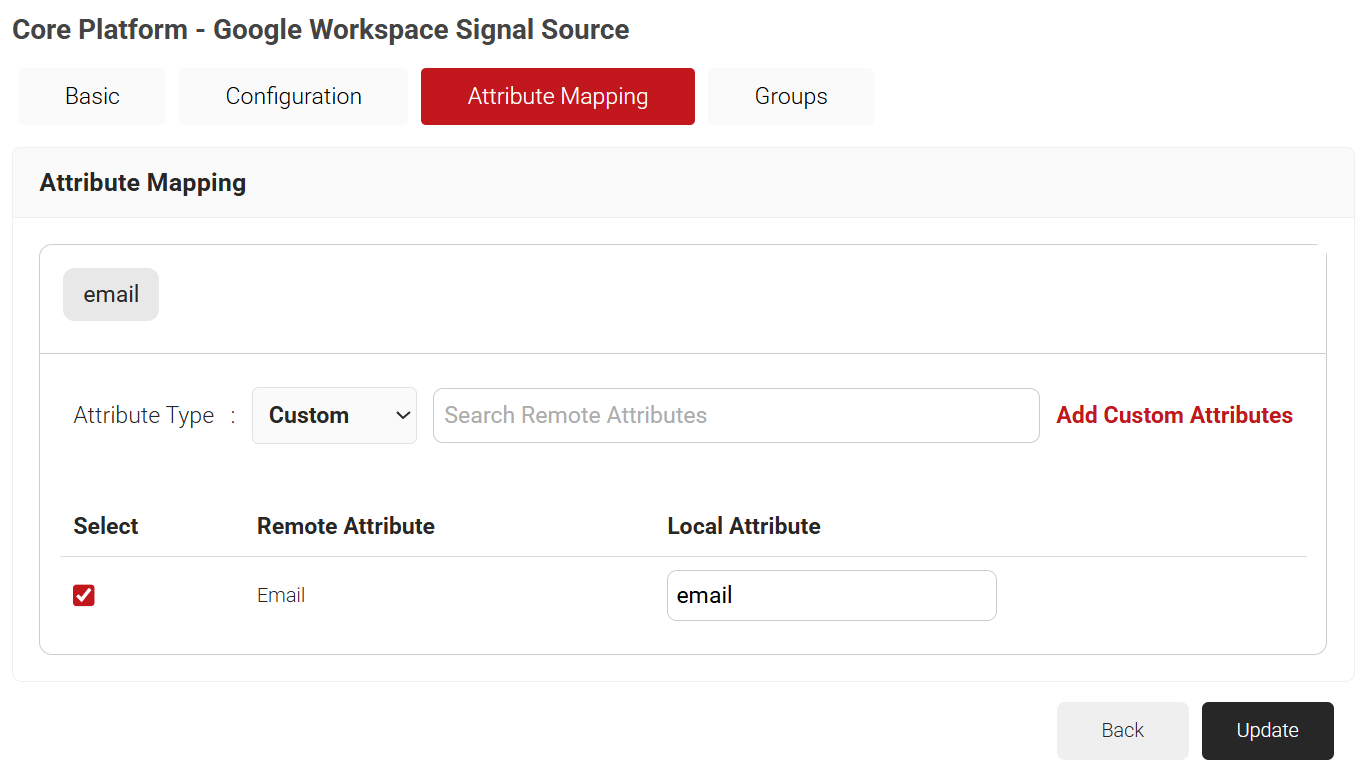Click the Attribute Type label

click(x=144, y=416)
